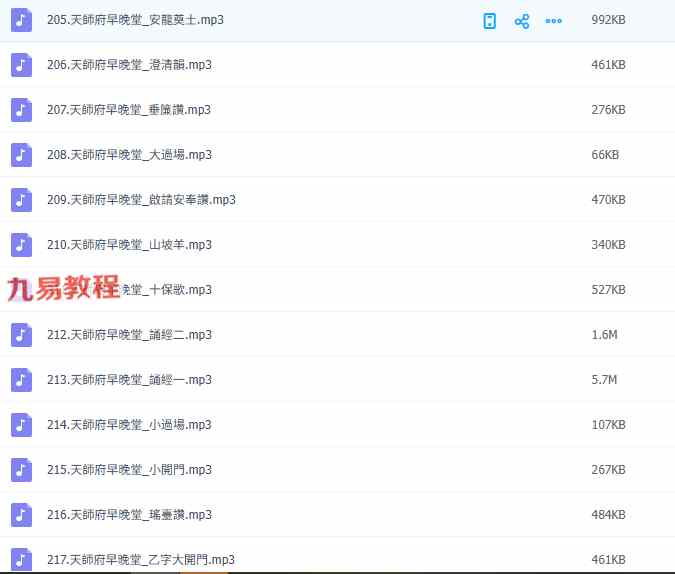This screenshot has width=675, height=574.
Task: Open the more options ellipsis for file 205
Action: tap(553, 21)
